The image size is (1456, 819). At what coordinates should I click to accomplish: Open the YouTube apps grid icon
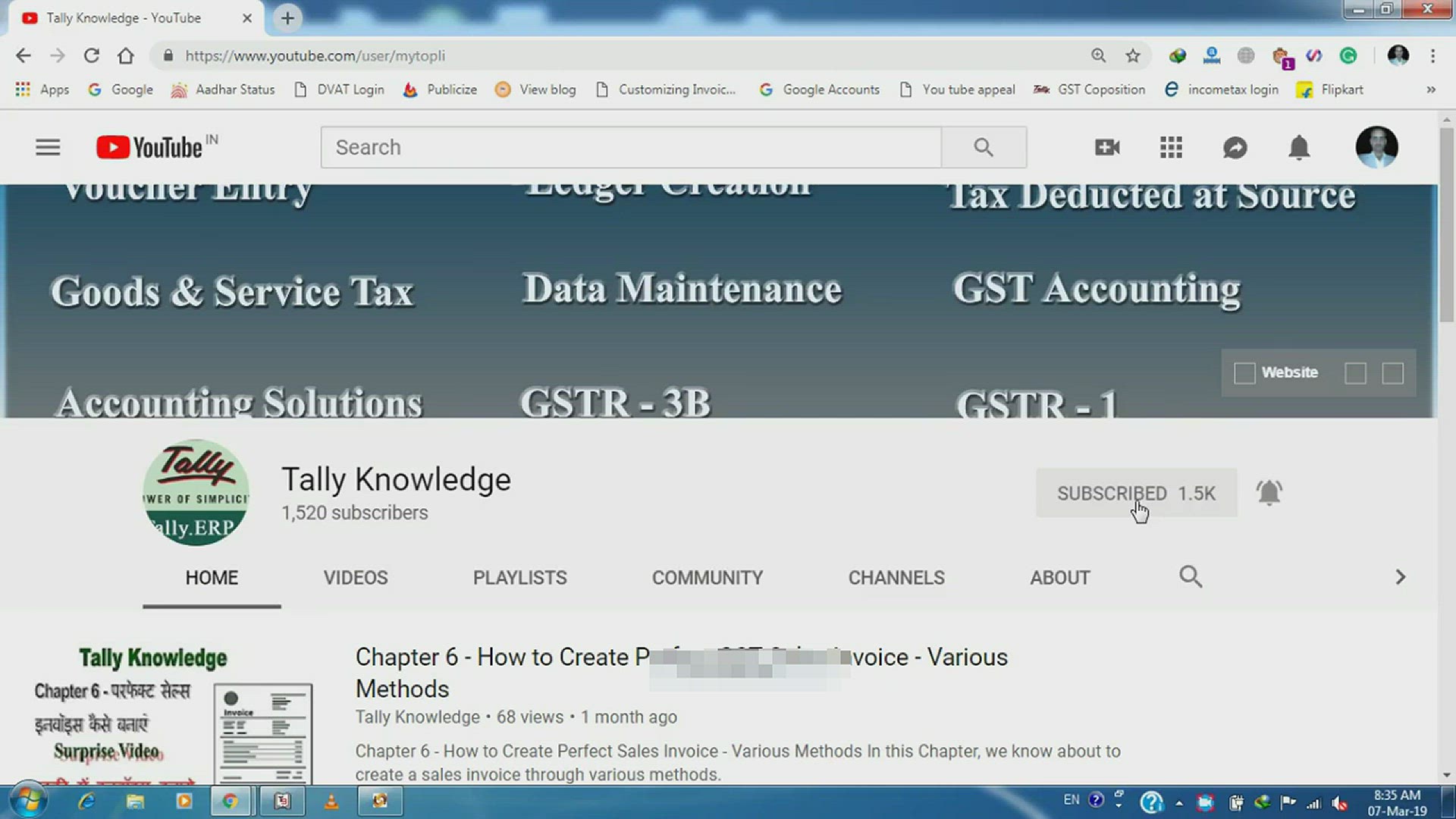tap(1171, 147)
